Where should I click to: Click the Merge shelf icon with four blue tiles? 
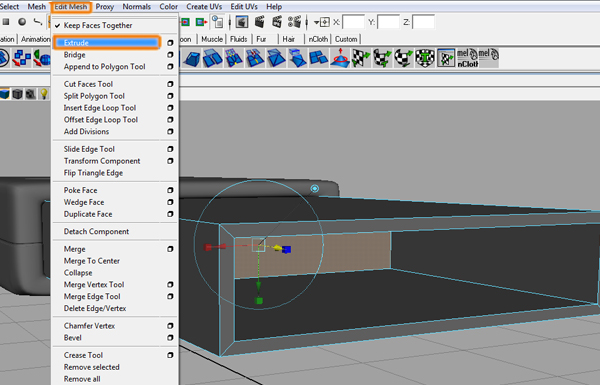(x=318, y=59)
